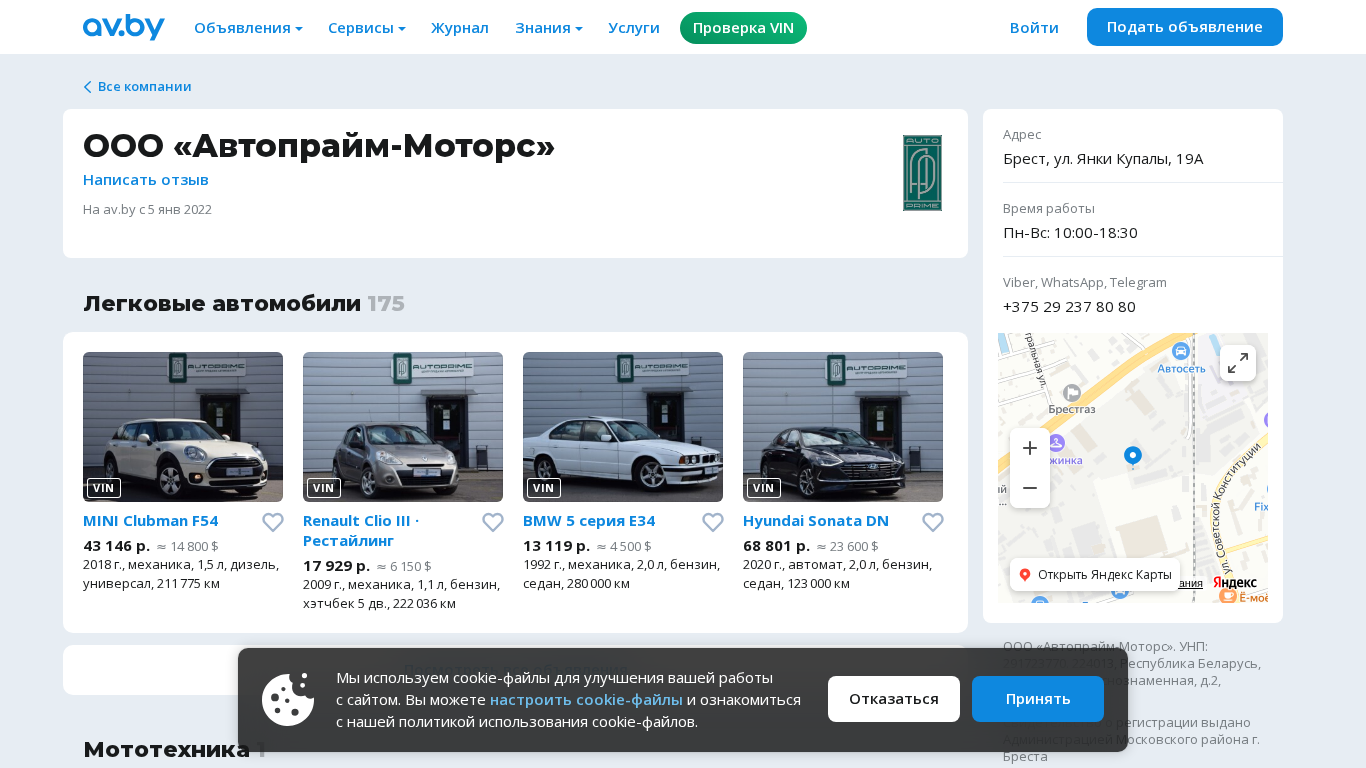Open the Автопрайм company logo

click(x=922, y=173)
